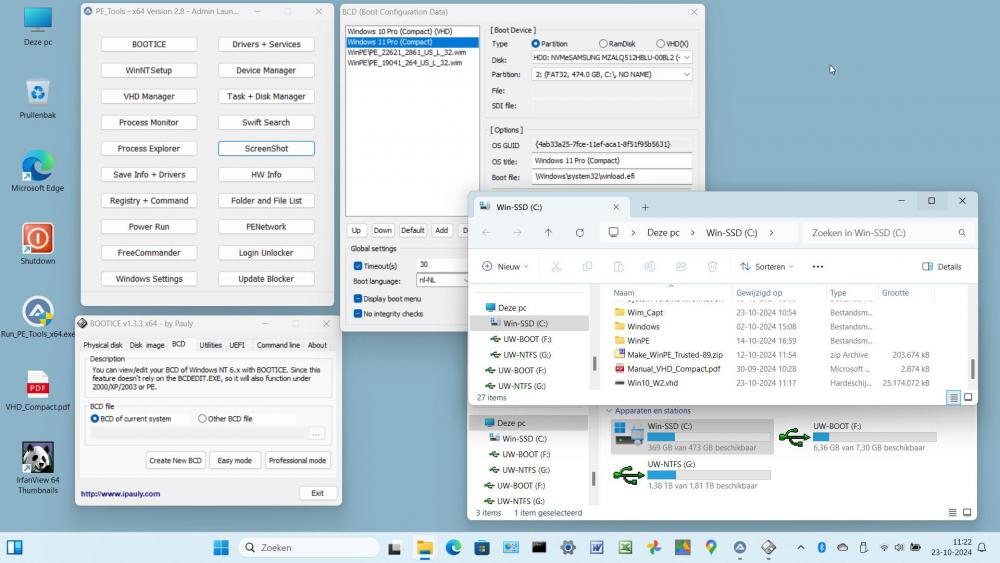Go up one folder level in Explorer

tap(548, 233)
